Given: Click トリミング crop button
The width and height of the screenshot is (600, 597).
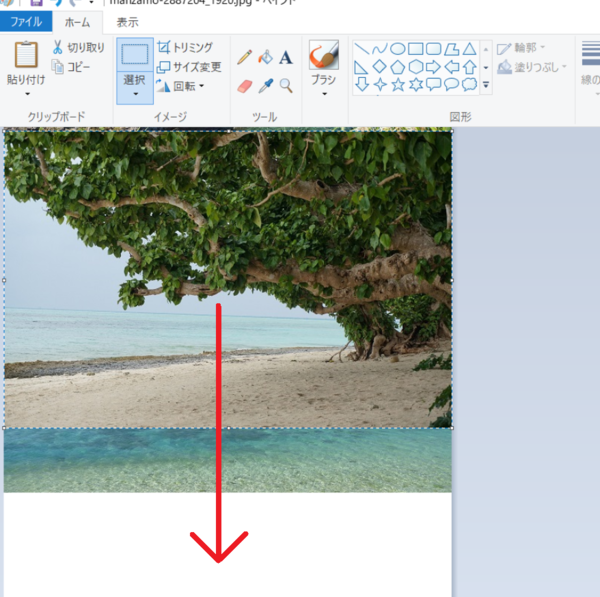Looking at the screenshot, I should pos(185,47).
